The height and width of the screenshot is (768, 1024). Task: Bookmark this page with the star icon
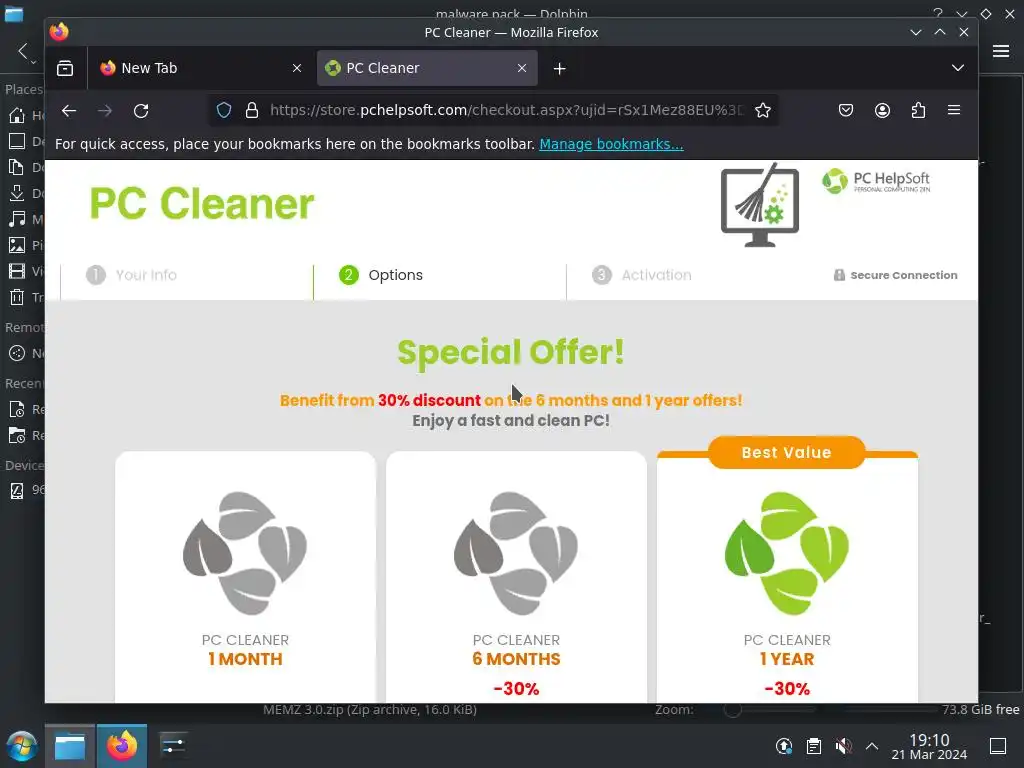tap(762, 110)
